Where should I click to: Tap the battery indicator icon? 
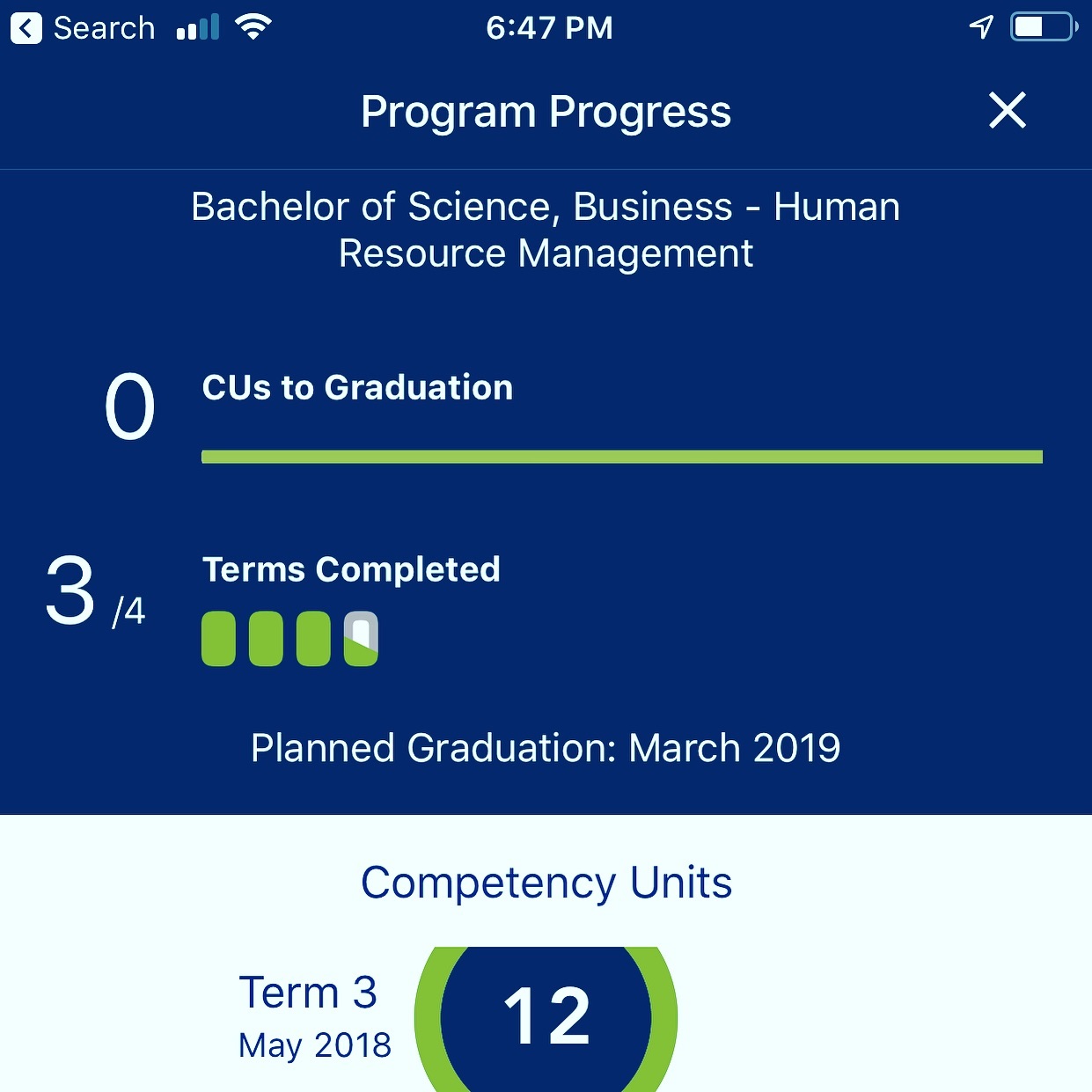(x=1044, y=27)
